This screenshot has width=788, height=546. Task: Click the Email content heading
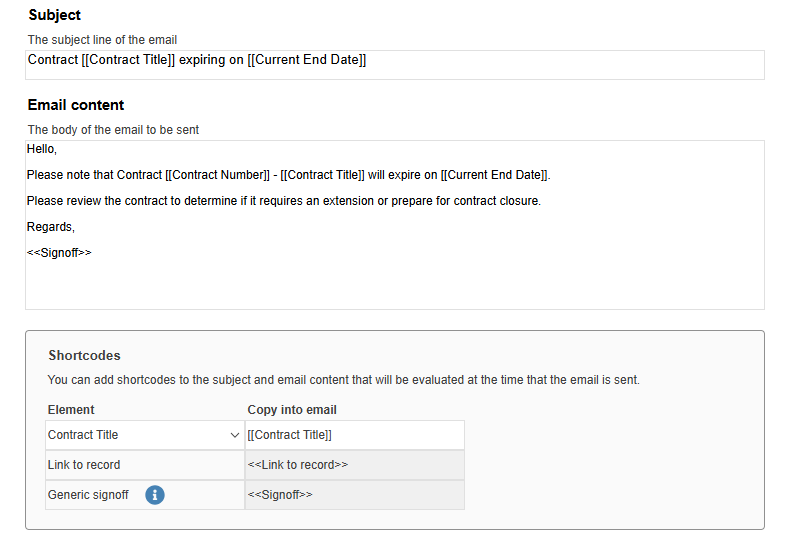tap(76, 105)
